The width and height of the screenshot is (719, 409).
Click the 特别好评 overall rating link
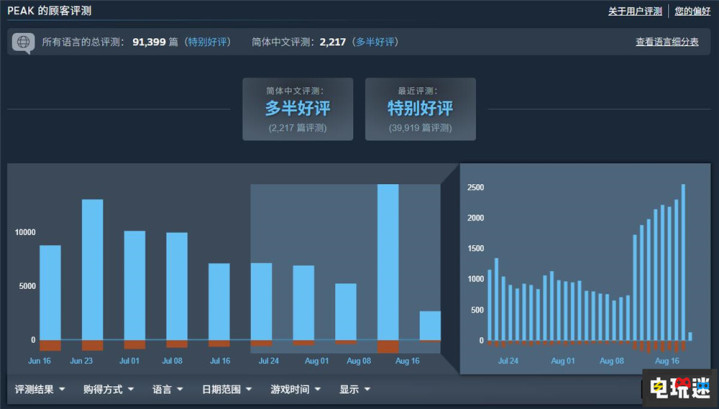(208, 42)
